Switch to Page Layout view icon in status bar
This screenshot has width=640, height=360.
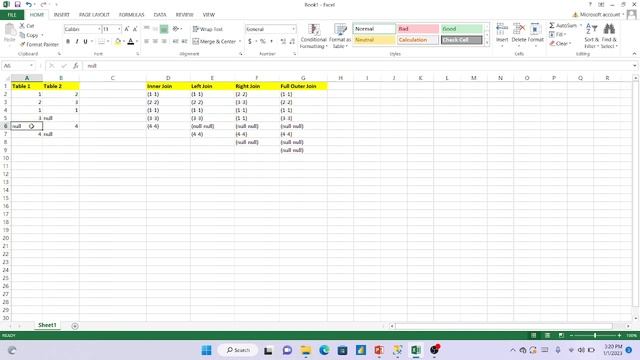pyautogui.click(x=547, y=335)
